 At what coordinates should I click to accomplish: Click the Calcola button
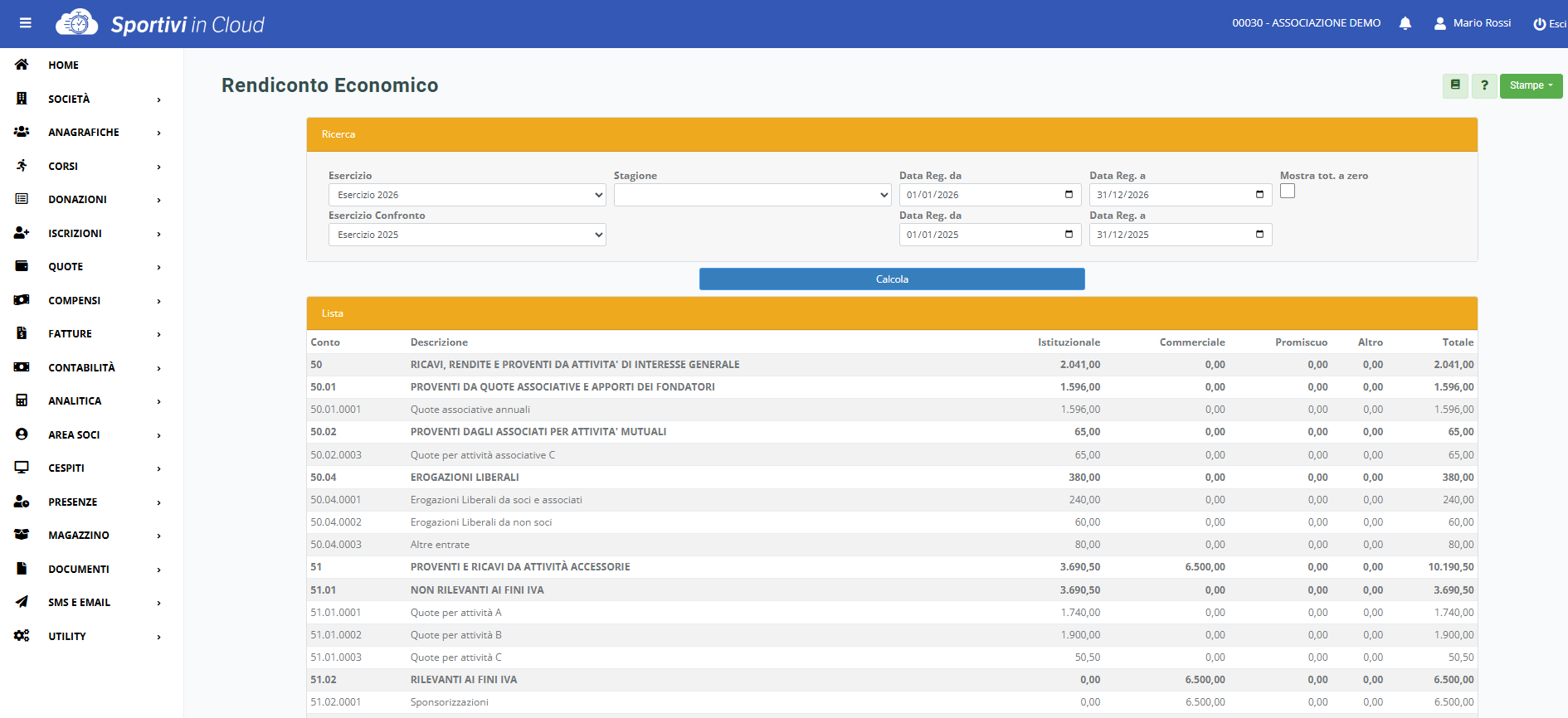pos(892,279)
